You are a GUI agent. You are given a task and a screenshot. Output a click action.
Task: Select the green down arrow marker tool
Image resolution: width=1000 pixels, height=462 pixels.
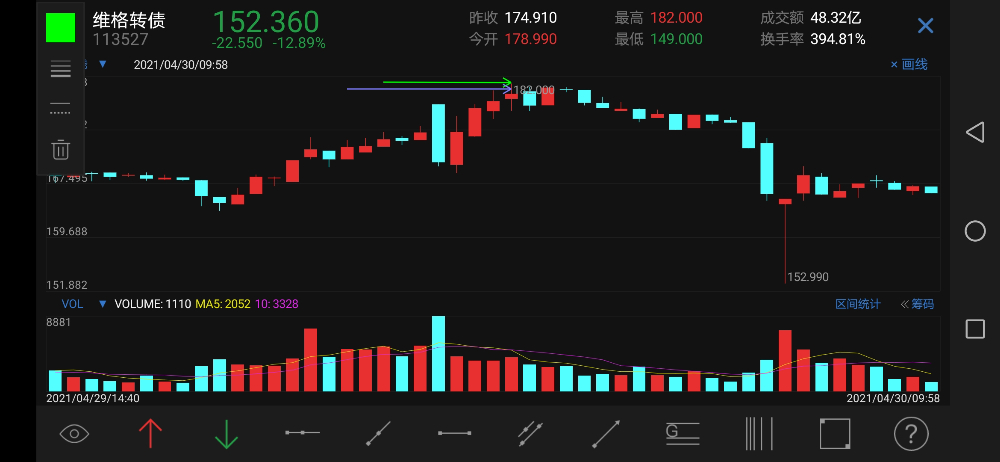(226, 434)
